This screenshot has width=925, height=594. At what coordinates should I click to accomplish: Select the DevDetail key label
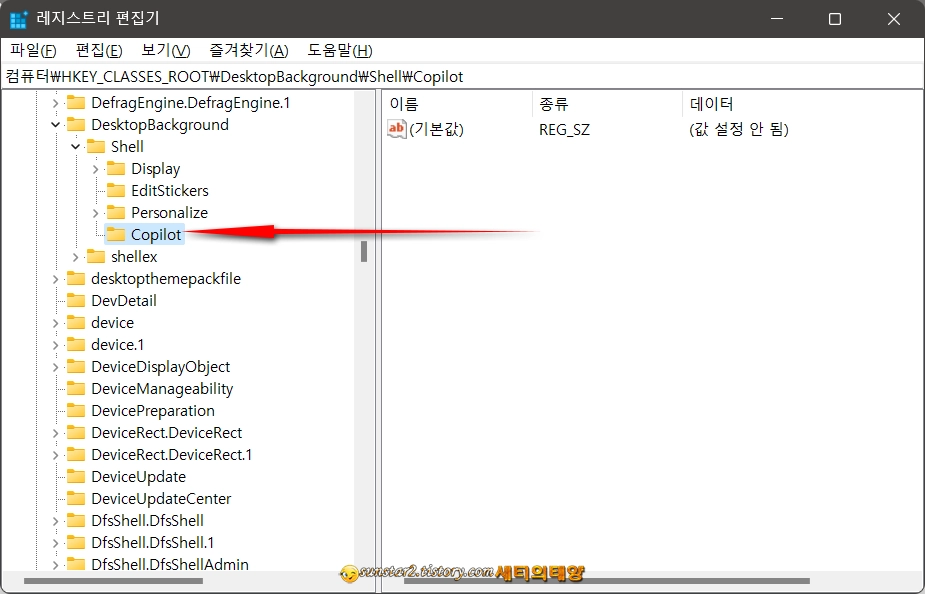124,301
